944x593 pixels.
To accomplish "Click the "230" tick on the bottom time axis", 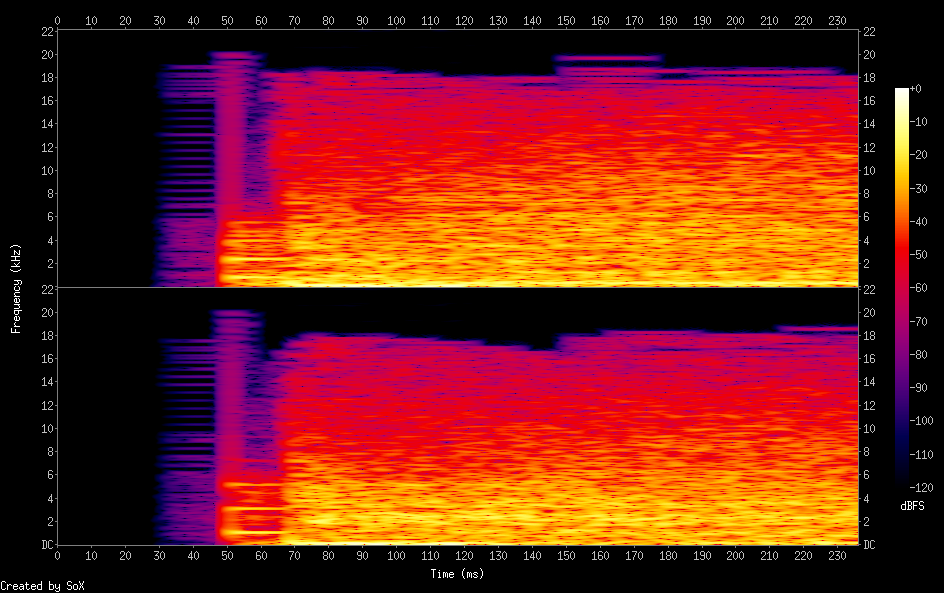I will (837, 556).
